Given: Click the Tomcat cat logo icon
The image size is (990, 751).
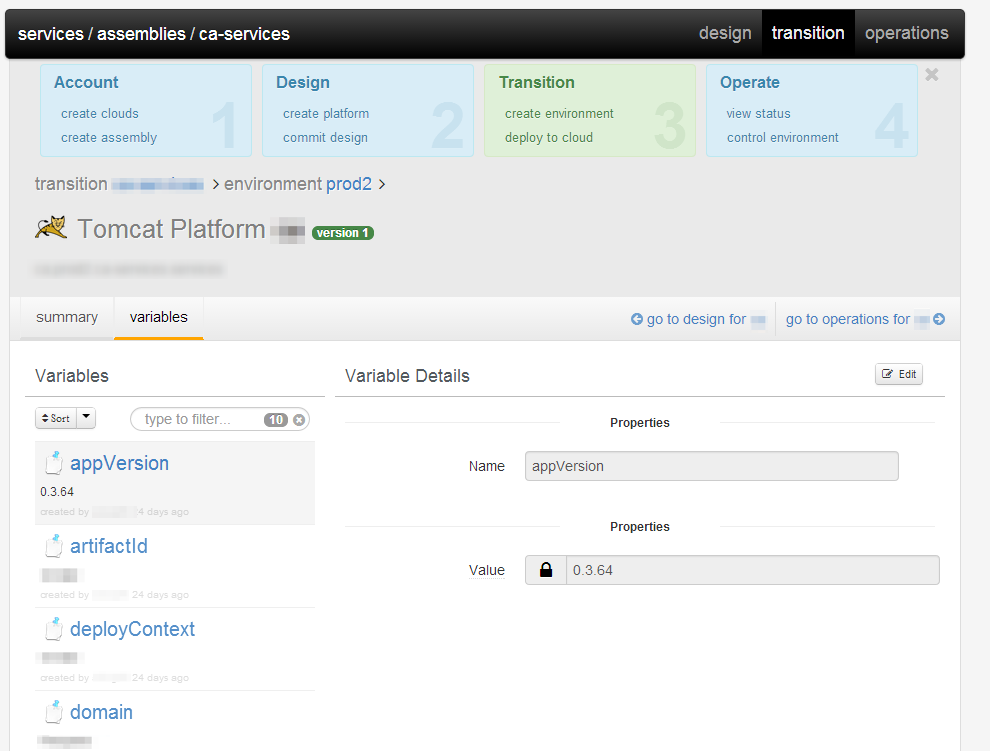Looking at the screenshot, I should 51,228.
